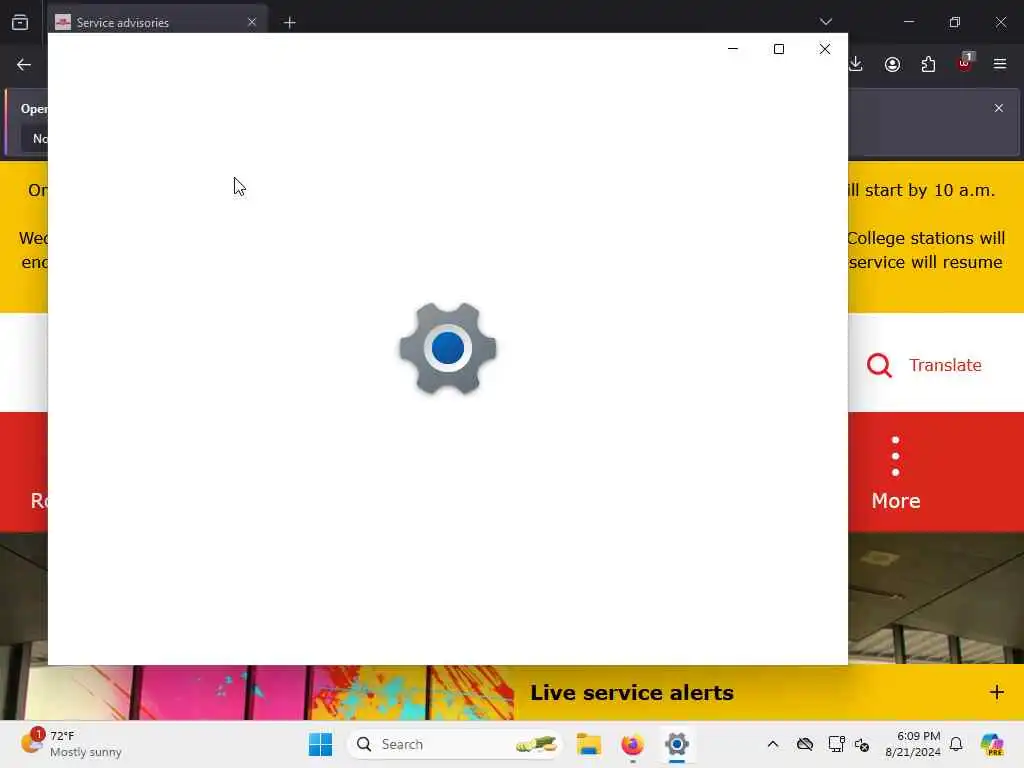Click the Translate link
1024x768 pixels.
pyautogui.click(x=945, y=365)
